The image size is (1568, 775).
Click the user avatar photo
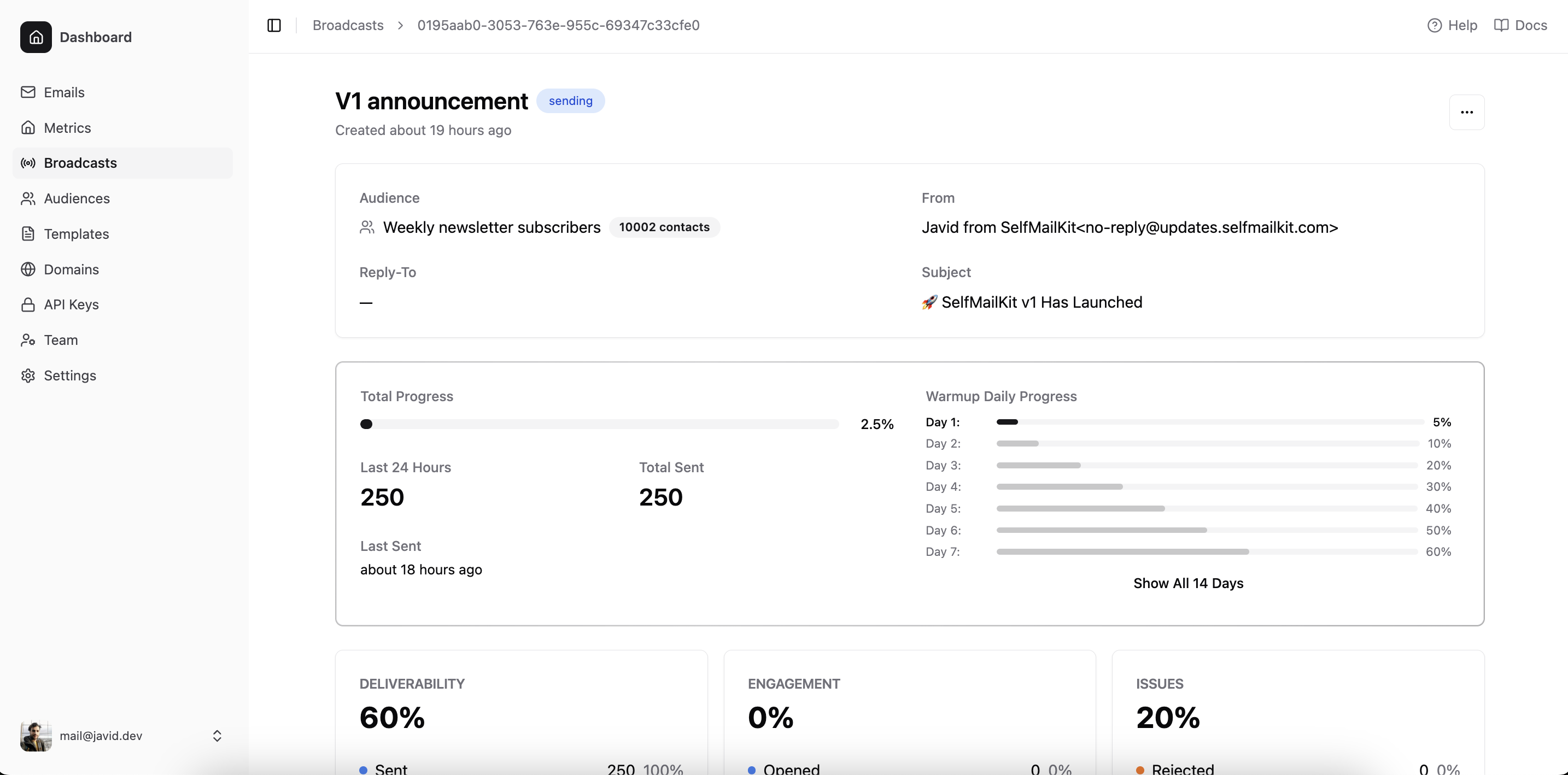pyautogui.click(x=36, y=736)
